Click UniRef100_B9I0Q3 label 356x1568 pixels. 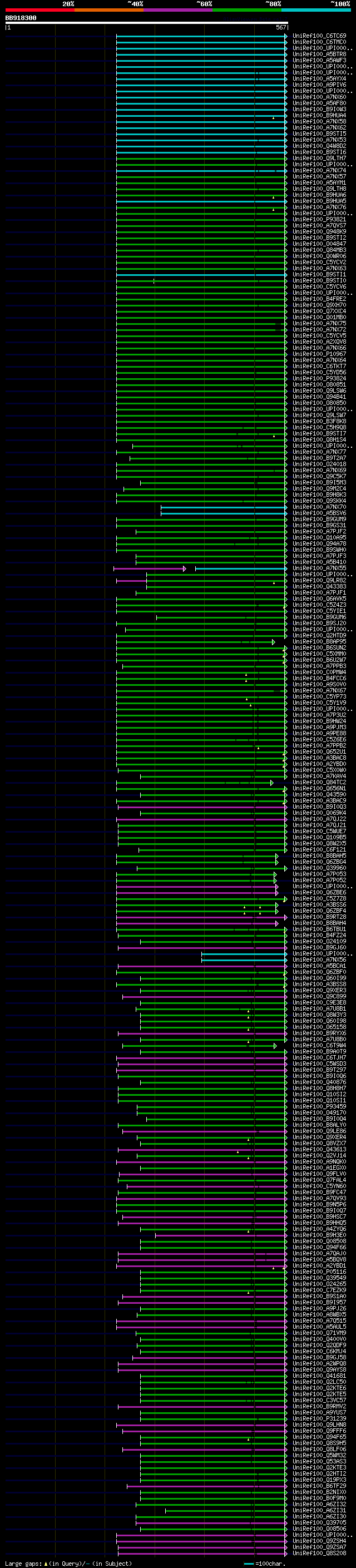pos(319,807)
